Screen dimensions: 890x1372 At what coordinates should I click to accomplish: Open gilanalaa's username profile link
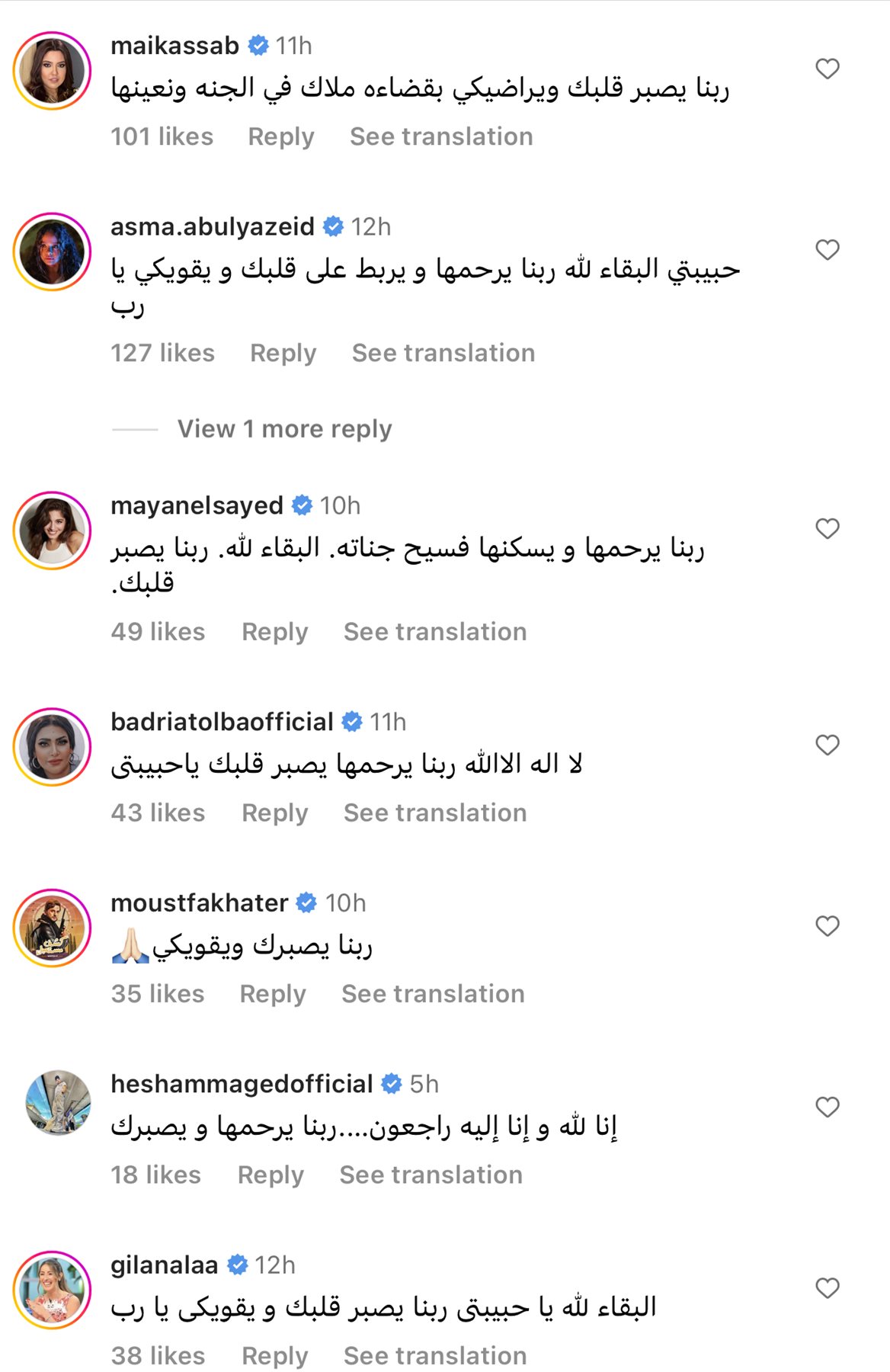[164, 1265]
